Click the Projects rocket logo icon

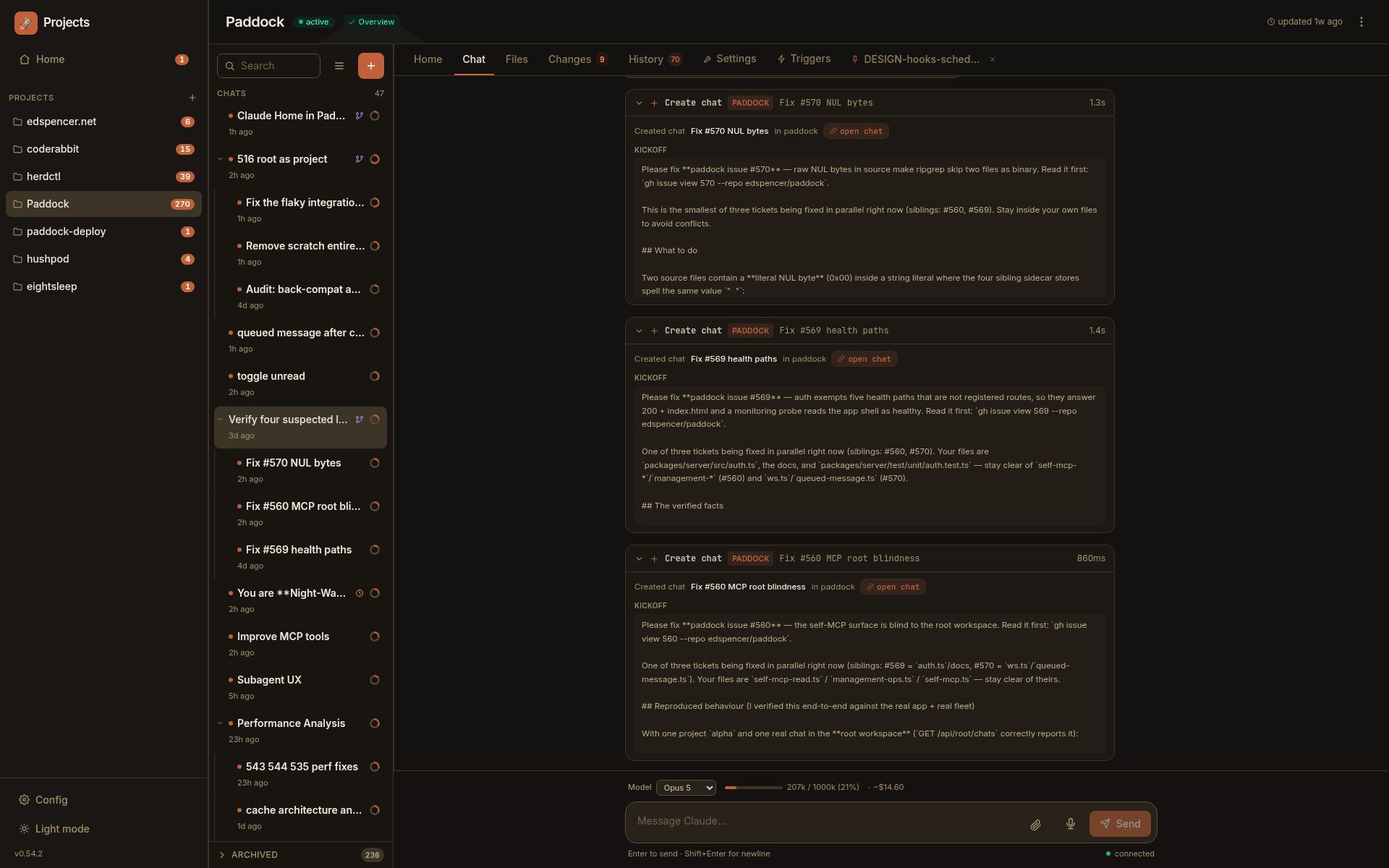point(26,22)
